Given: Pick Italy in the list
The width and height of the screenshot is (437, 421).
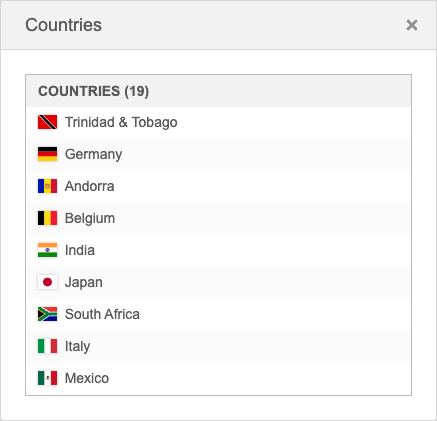Looking at the screenshot, I should click(x=218, y=346).
